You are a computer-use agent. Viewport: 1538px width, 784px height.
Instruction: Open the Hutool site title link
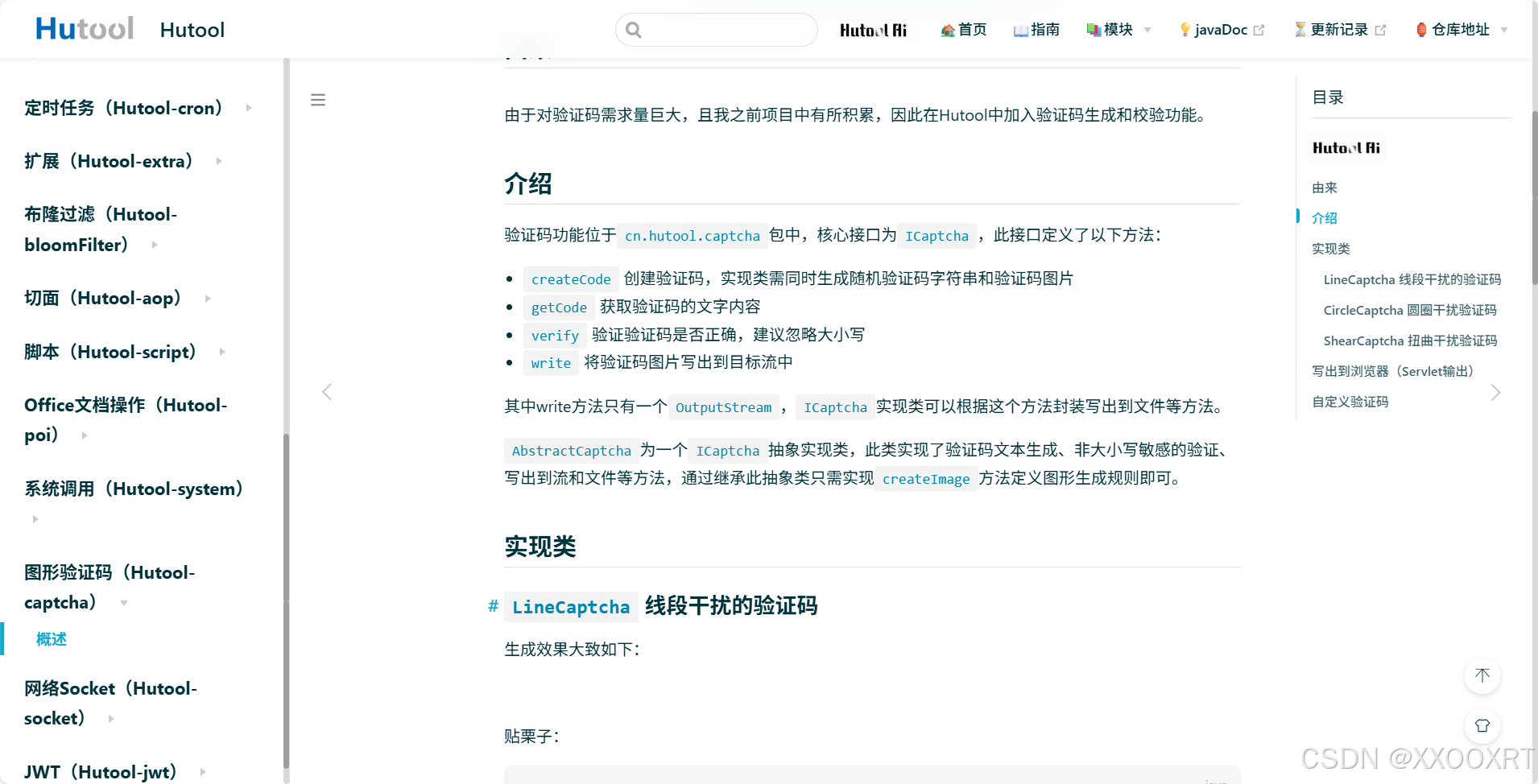click(x=192, y=30)
